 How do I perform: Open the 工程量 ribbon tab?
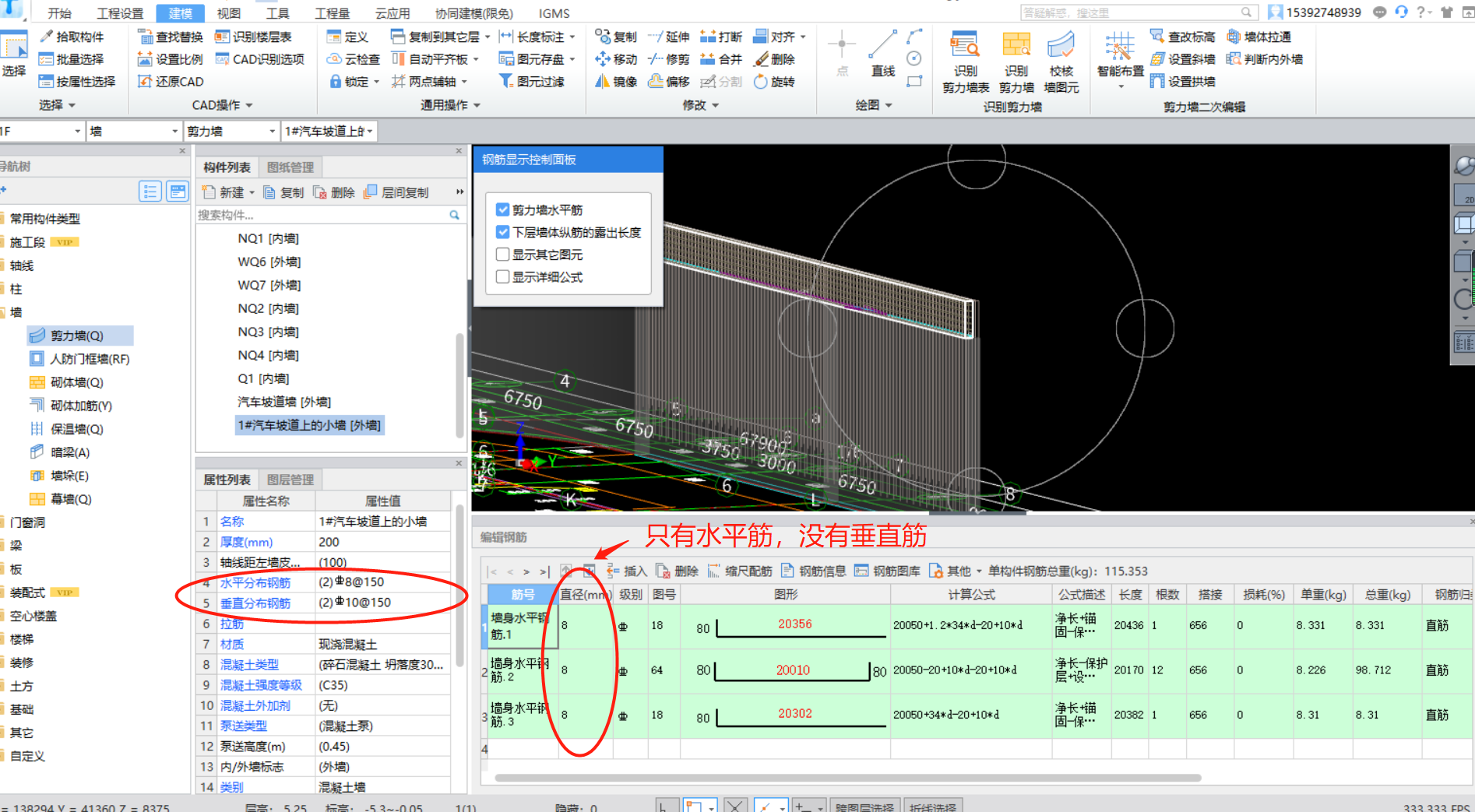(x=332, y=13)
